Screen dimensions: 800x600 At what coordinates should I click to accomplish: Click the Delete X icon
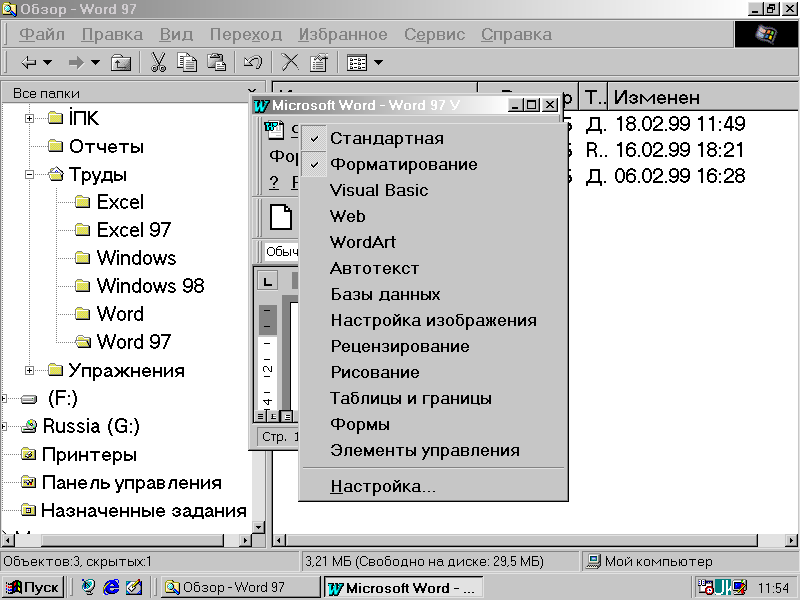coord(290,62)
